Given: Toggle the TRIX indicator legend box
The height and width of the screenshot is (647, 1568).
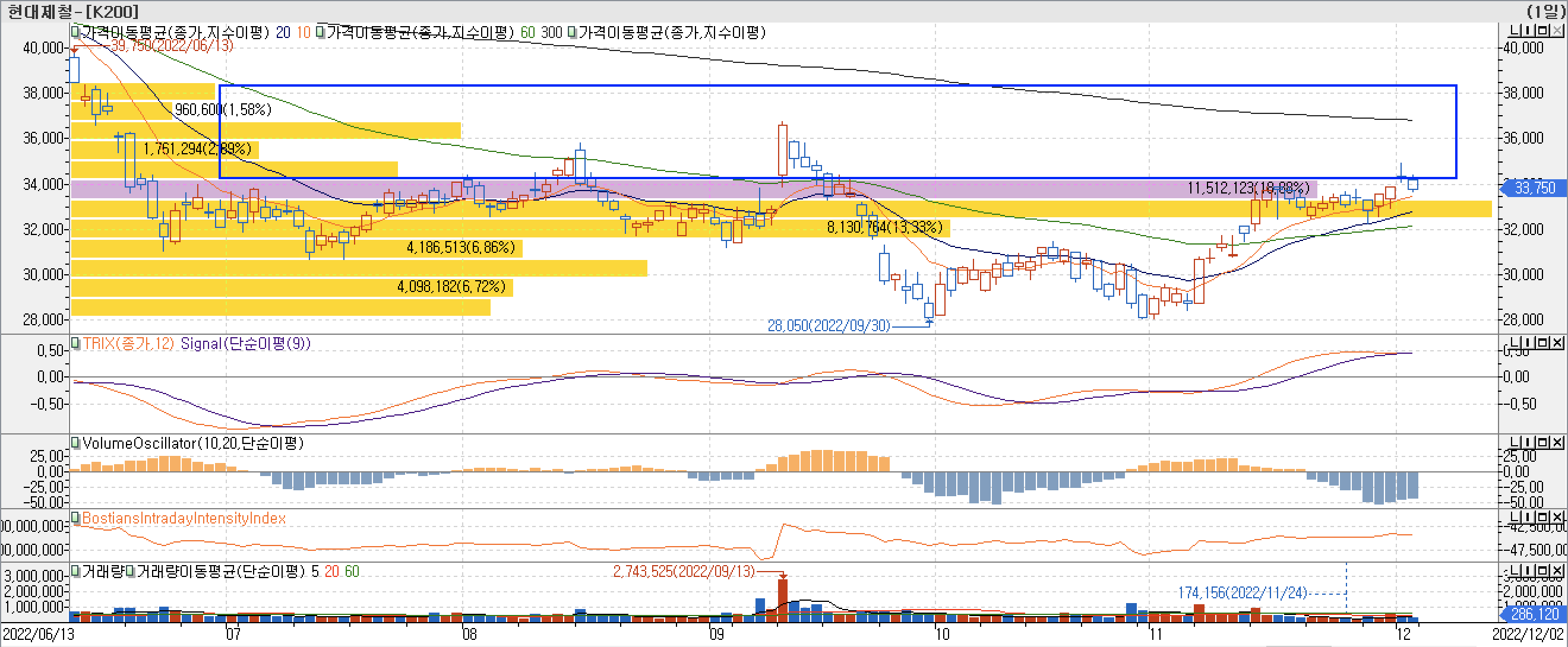Looking at the screenshot, I should click(x=75, y=343).
